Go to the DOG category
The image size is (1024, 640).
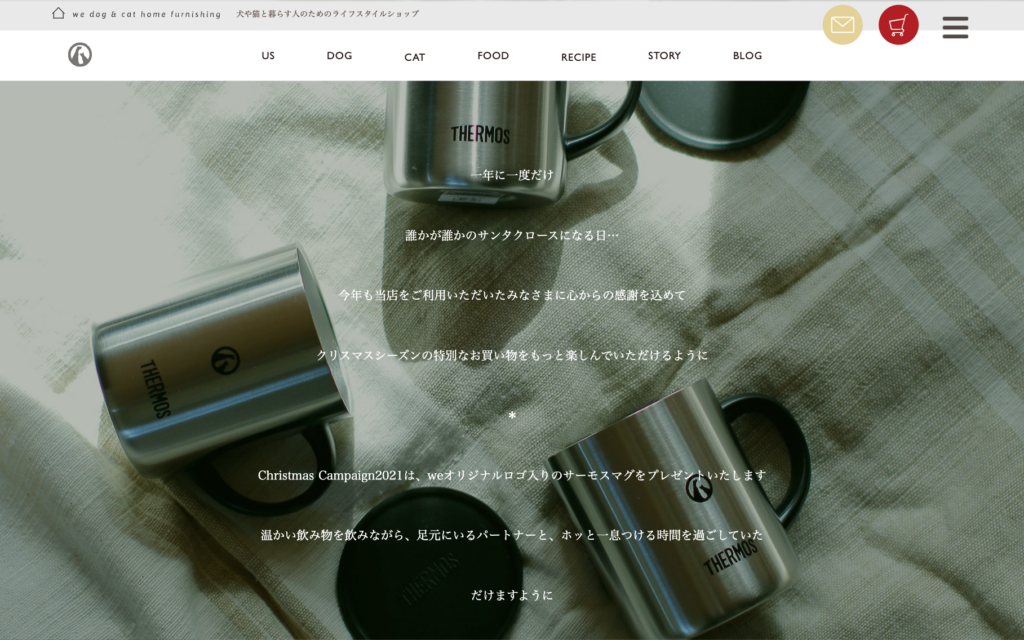[339, 56]
